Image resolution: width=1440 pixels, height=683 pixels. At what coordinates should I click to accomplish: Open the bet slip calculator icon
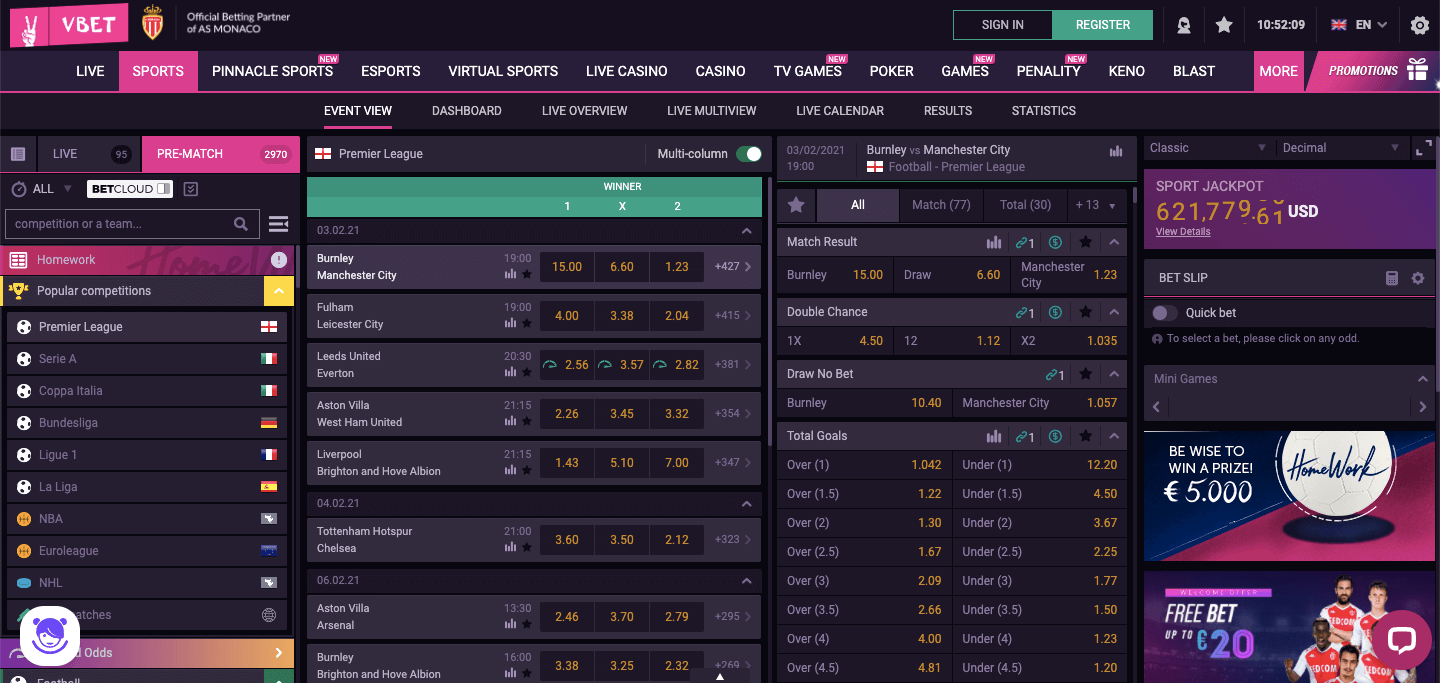[1392, 278]
